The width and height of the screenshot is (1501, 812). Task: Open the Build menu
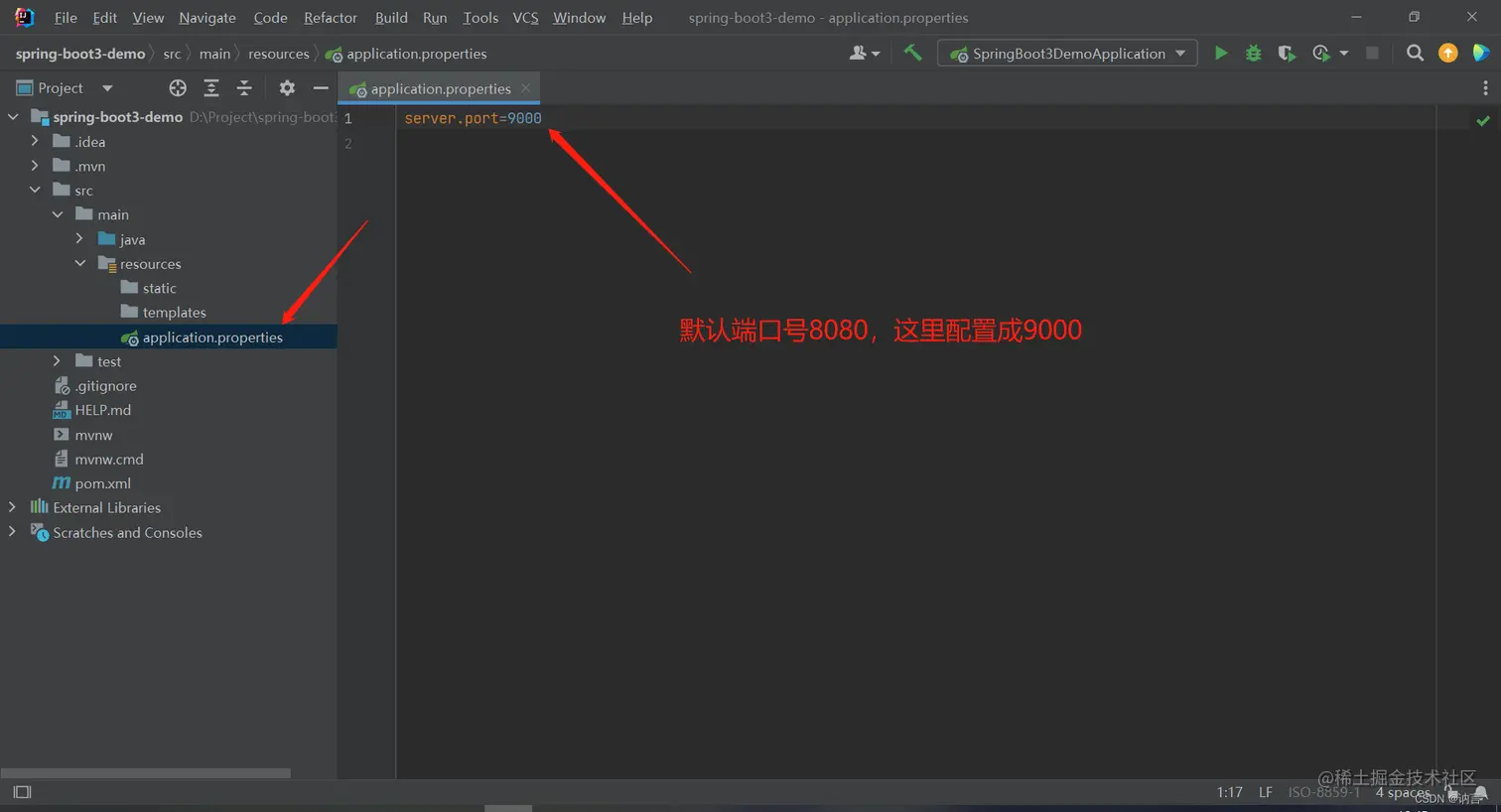pos(391,18)
